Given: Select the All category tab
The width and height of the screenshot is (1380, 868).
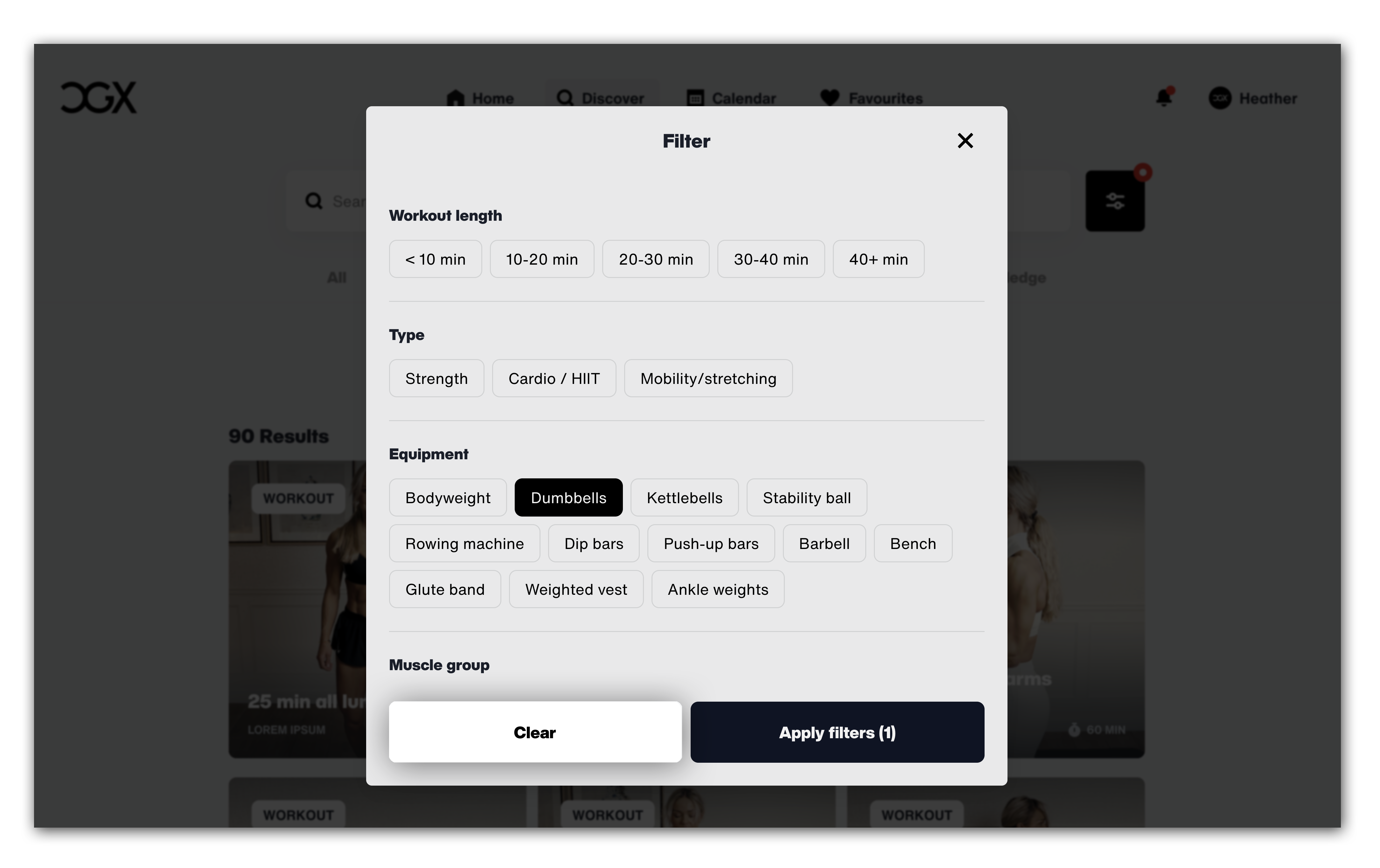Looking at the screenshot, I should click(x=336, y=277).
